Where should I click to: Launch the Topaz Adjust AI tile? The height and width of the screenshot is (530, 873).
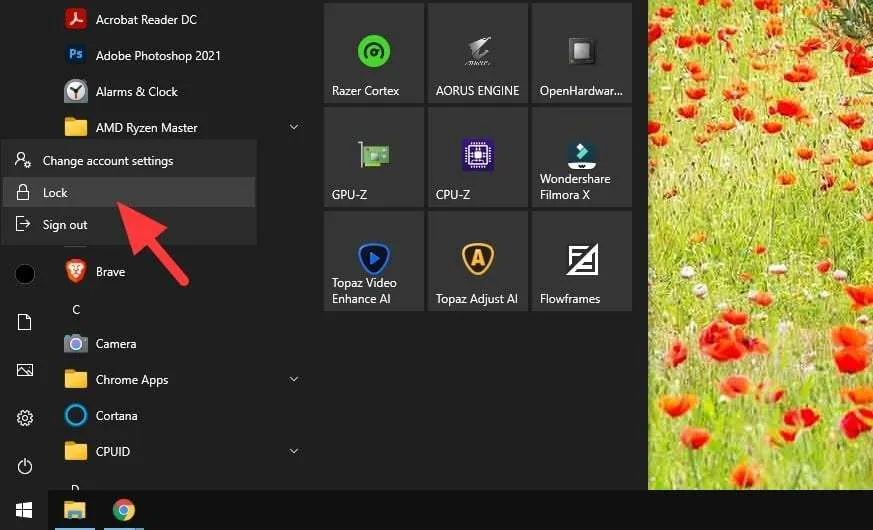tap(478, 261)
